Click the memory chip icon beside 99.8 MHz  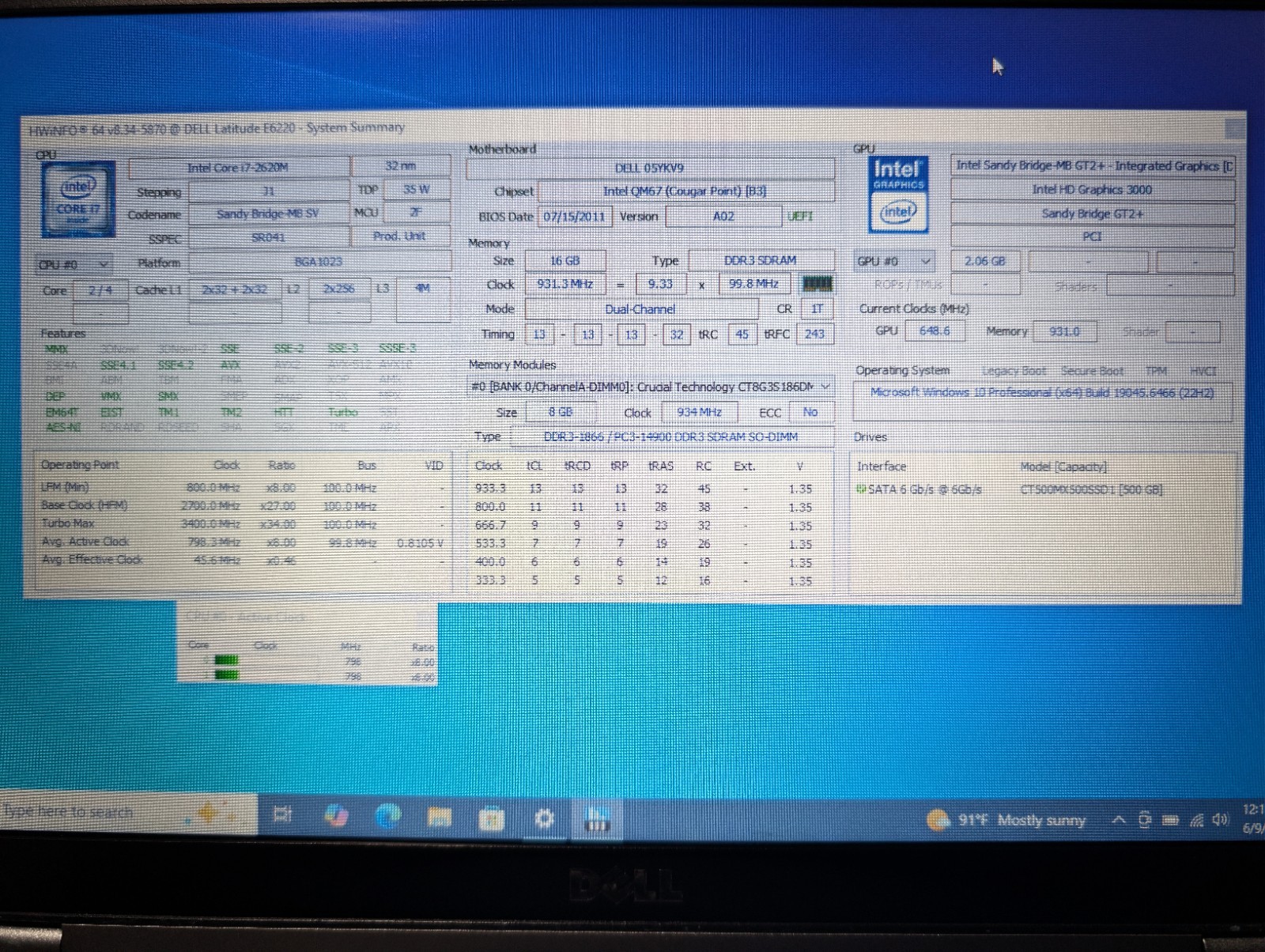[x=817, y=284]
